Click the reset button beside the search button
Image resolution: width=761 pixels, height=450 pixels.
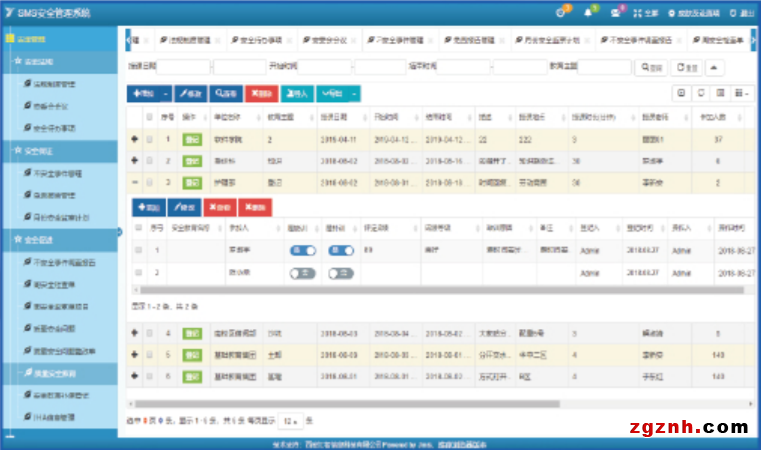[687, 67]
